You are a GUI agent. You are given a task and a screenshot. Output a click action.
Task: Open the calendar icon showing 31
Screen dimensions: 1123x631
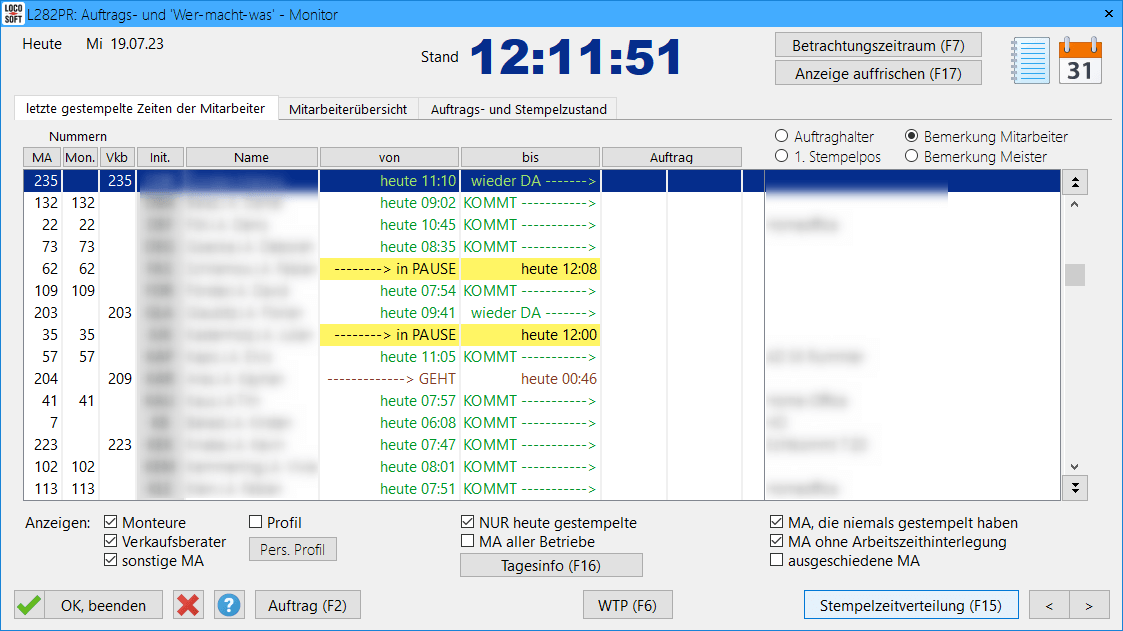click(1080, 60)
